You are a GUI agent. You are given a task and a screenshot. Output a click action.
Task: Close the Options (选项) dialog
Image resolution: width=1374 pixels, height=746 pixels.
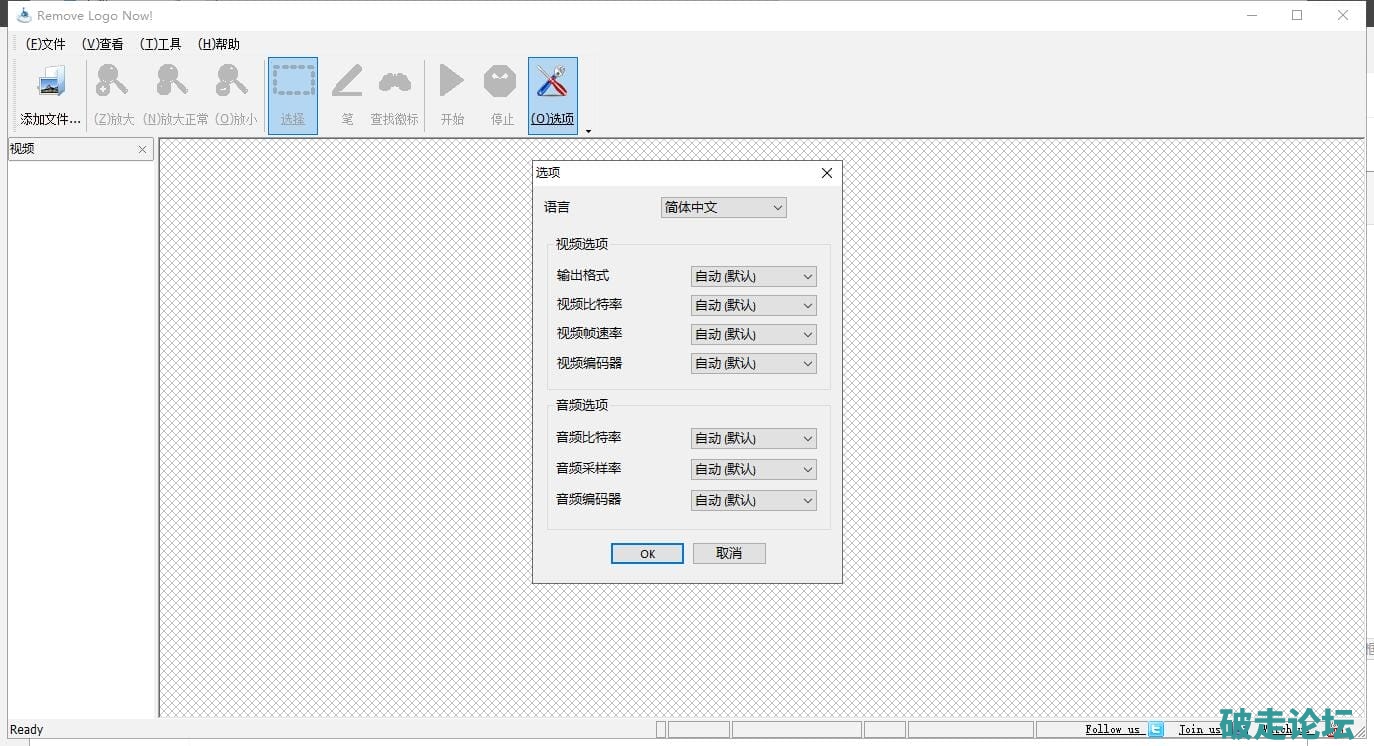(x=826, y=173)
